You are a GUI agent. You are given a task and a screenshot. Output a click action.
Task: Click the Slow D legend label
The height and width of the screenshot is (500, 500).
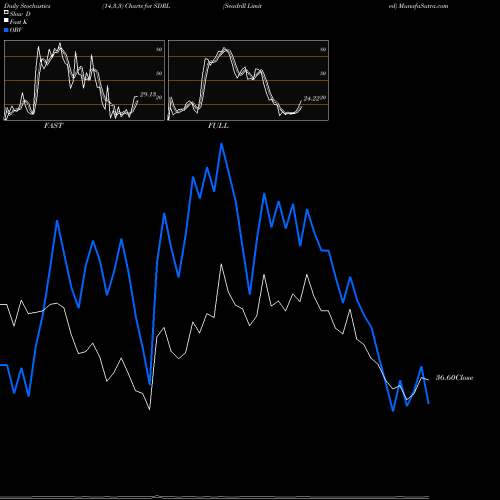(x=20, y=14)
